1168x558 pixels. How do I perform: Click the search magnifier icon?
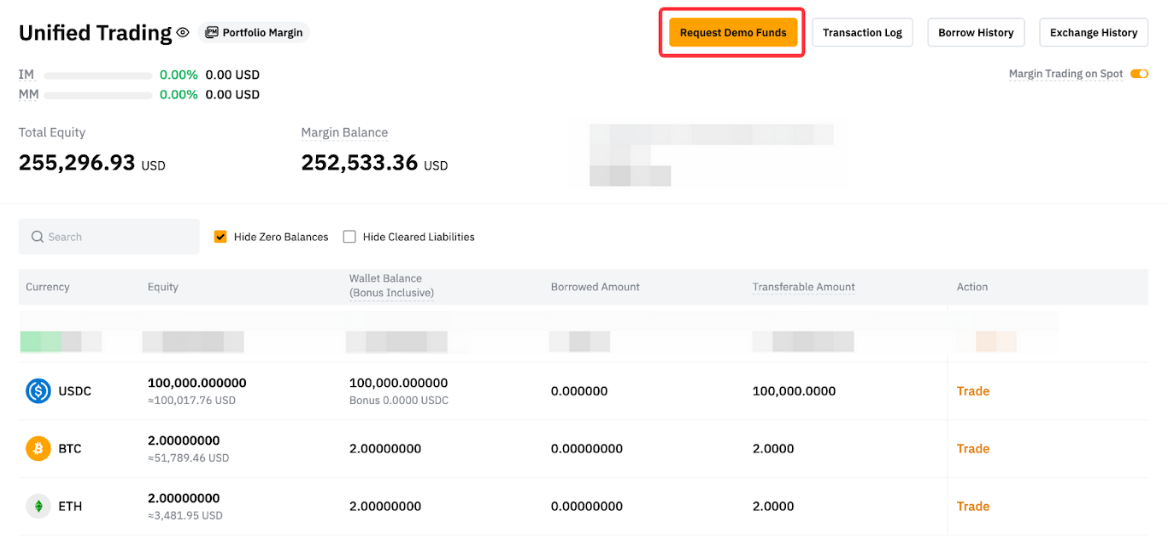tap(37, 237)
